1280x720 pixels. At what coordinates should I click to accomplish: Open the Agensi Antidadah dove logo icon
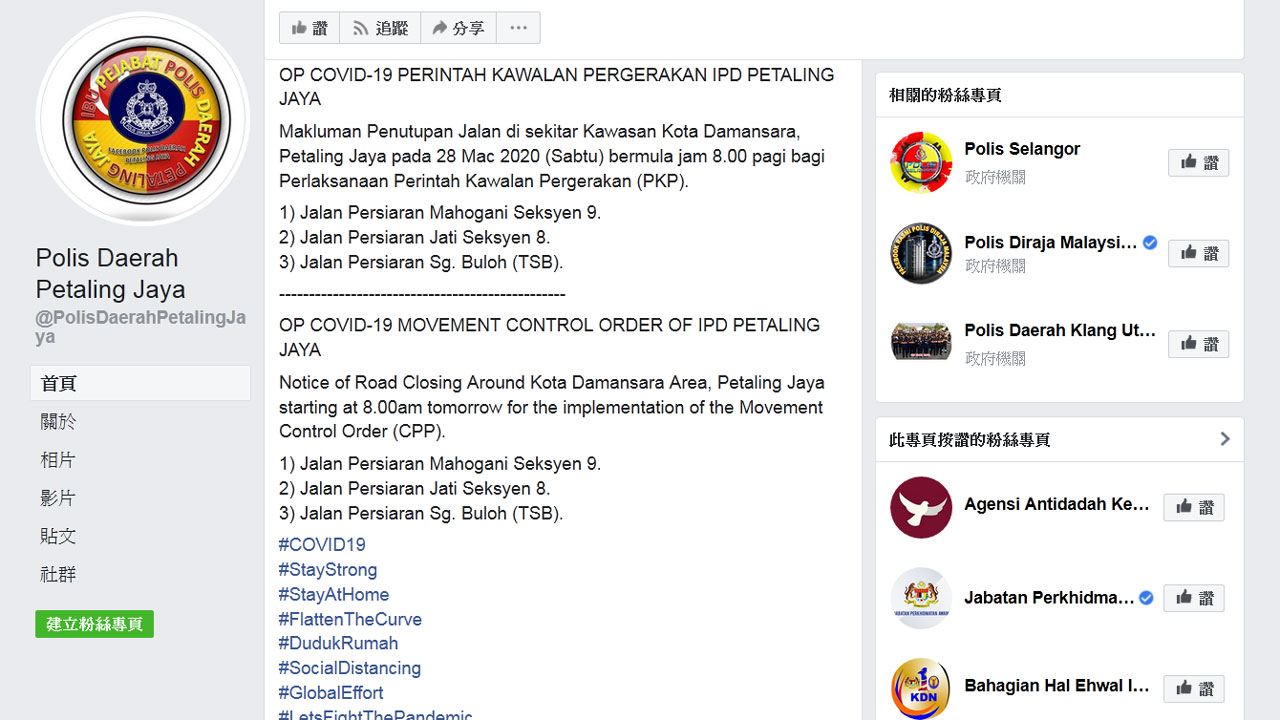(x=921, y=507)
